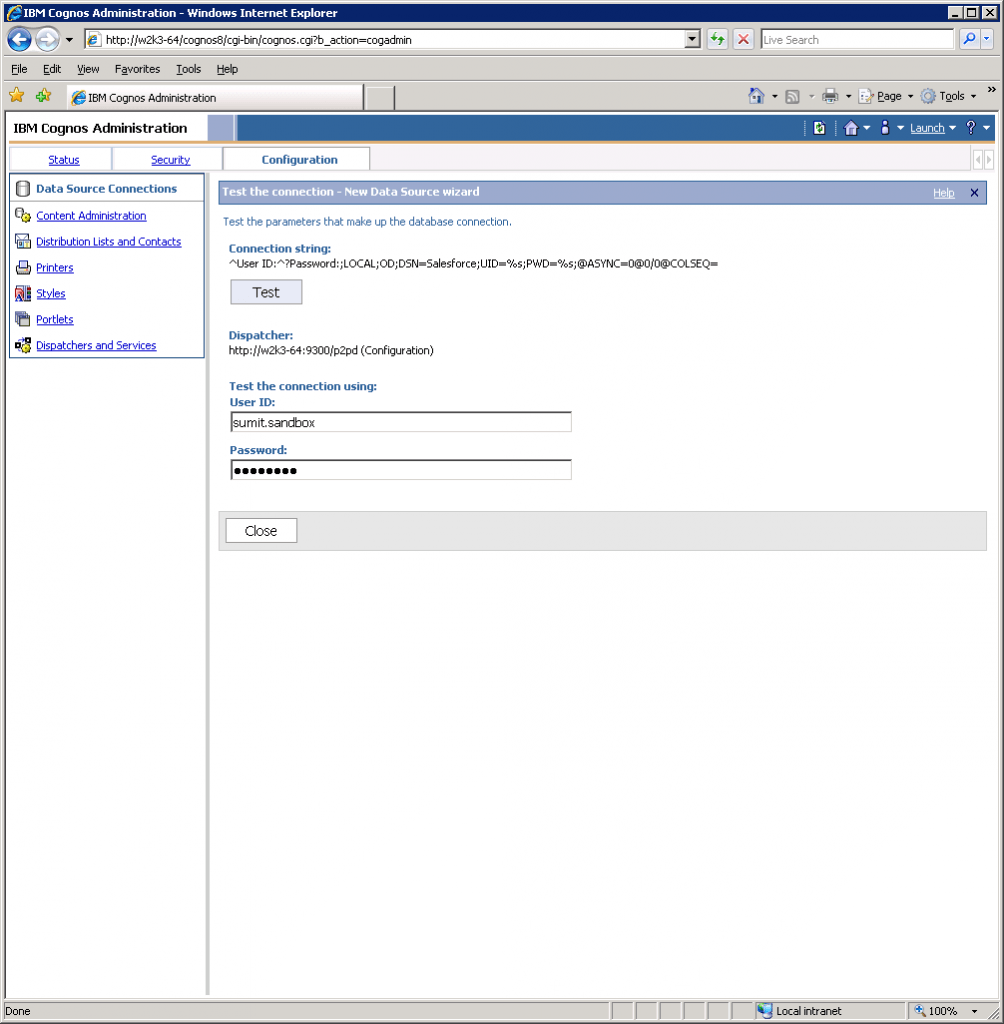Open the Tools menu in menu bar
Image resolution: width=1004 pixels, height=1024 pixels.
(188, 69)
